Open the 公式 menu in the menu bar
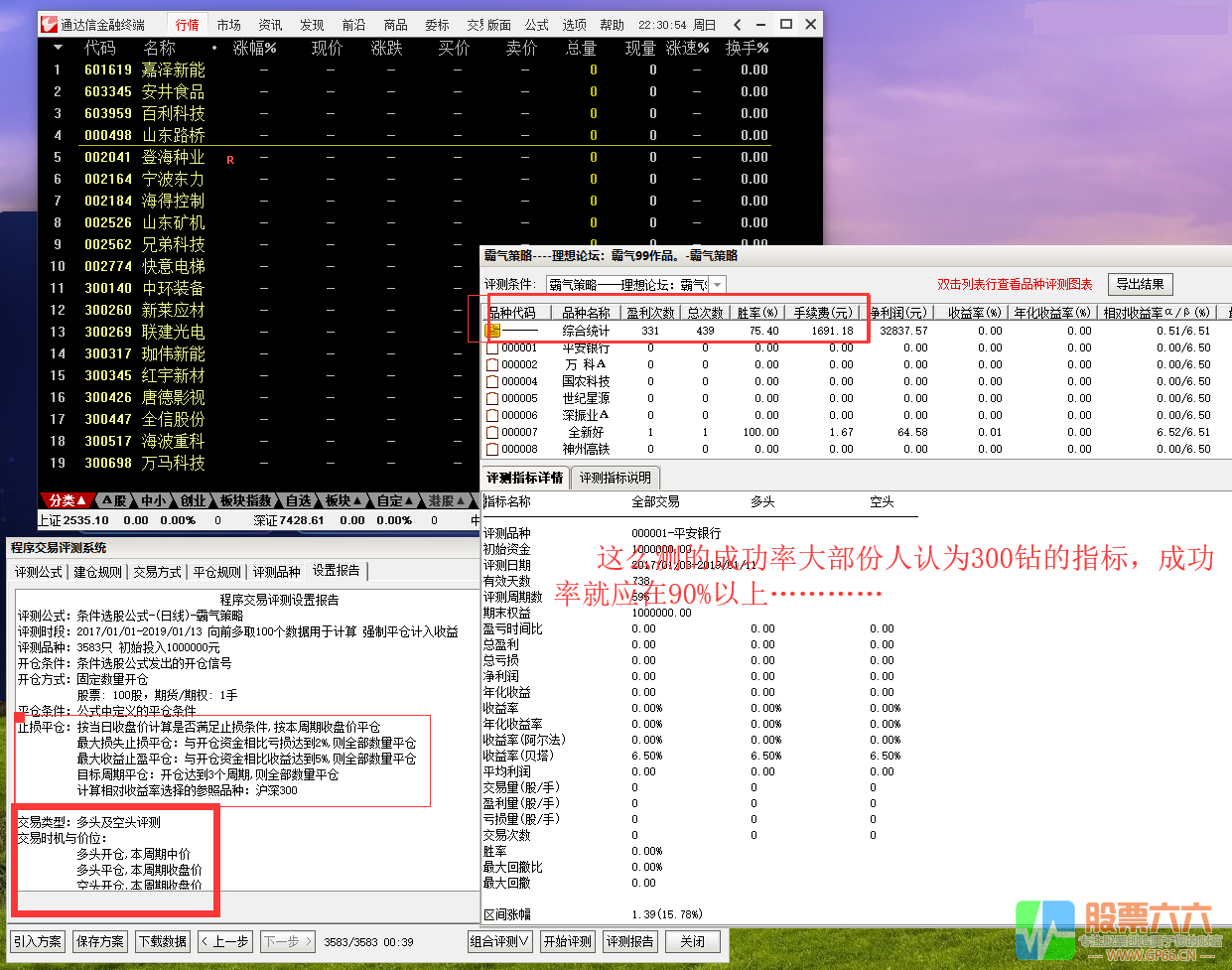Screen dimensions: 1232x970 click(535, 25)
